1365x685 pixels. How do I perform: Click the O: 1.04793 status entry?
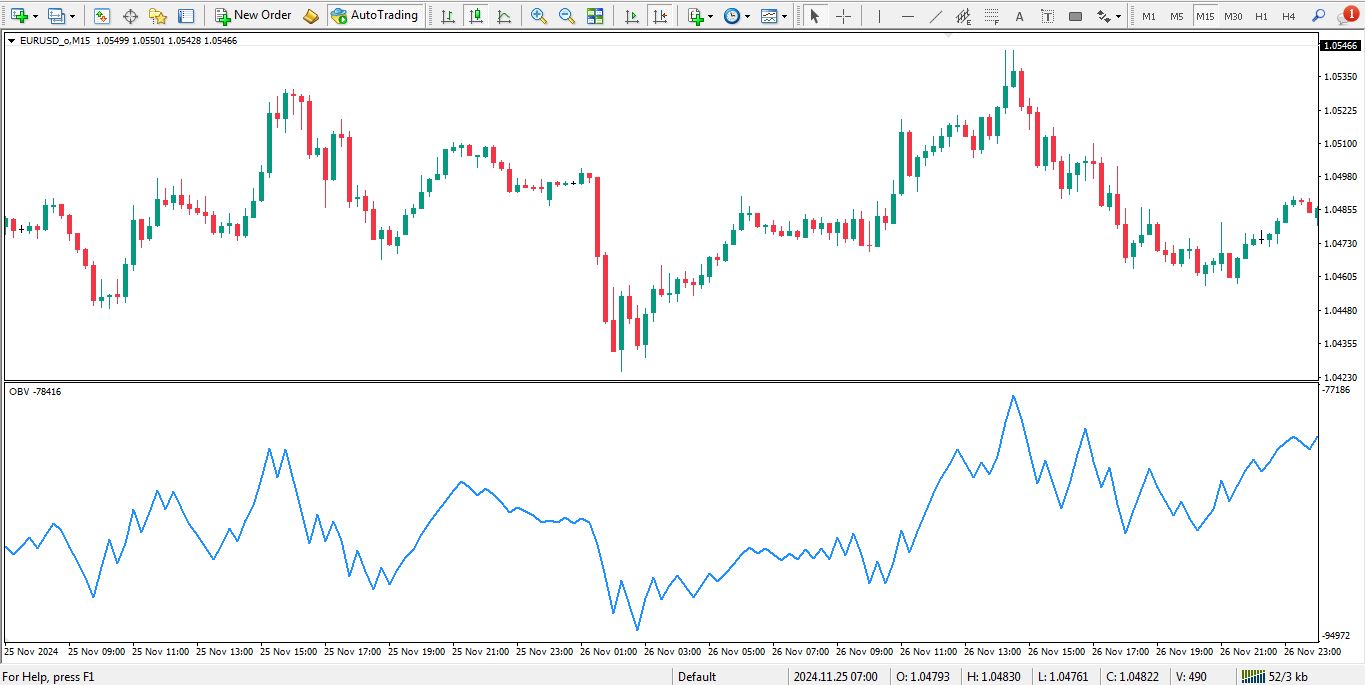point(922,677)
